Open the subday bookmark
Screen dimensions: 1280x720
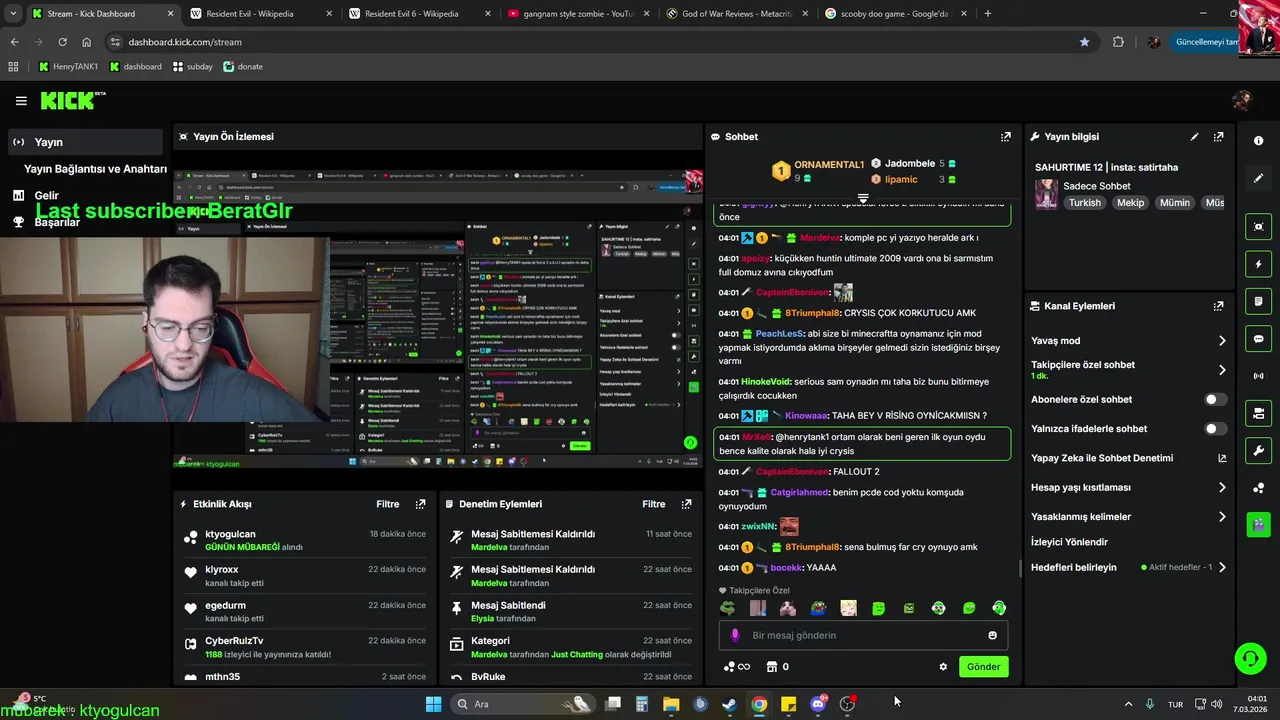pyautogui.click(x=193, y=67)
